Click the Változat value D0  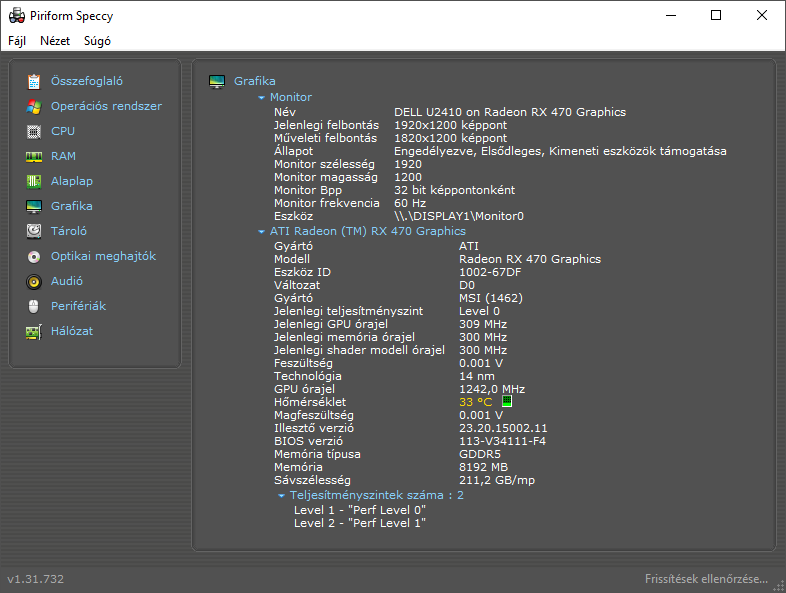click(467, 285)
